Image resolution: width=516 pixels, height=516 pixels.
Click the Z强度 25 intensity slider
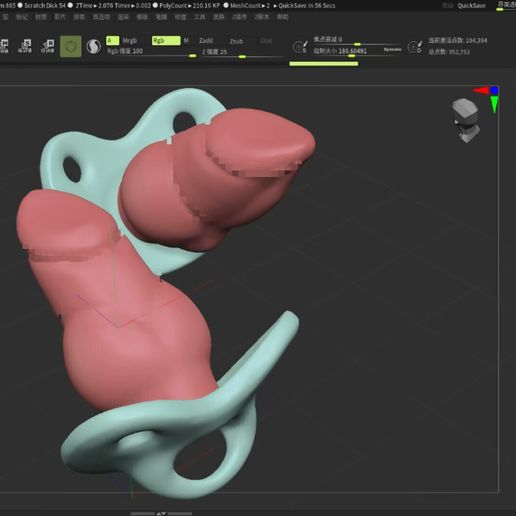[x=243, y=52]
